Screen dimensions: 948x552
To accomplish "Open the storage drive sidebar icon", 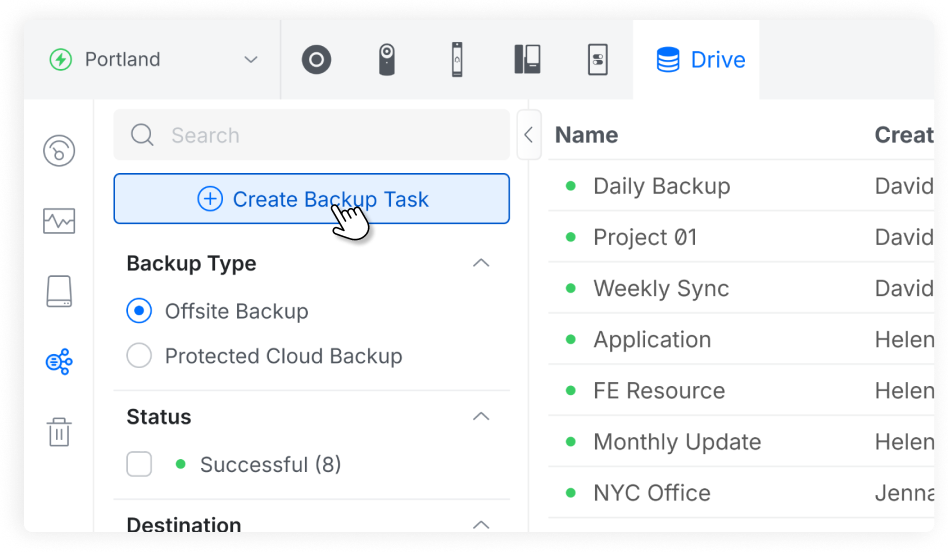I will tap(59, 291).
